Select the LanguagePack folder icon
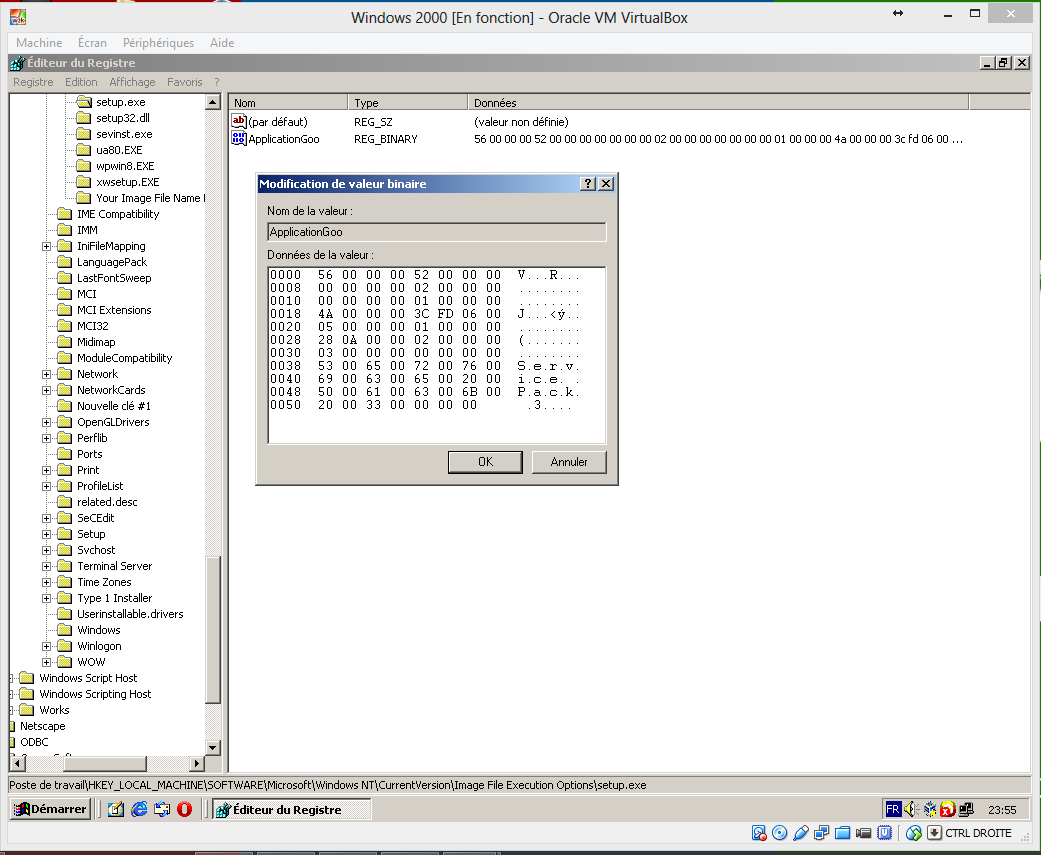Screen dimensions: 1041x855 coord(64,262)
